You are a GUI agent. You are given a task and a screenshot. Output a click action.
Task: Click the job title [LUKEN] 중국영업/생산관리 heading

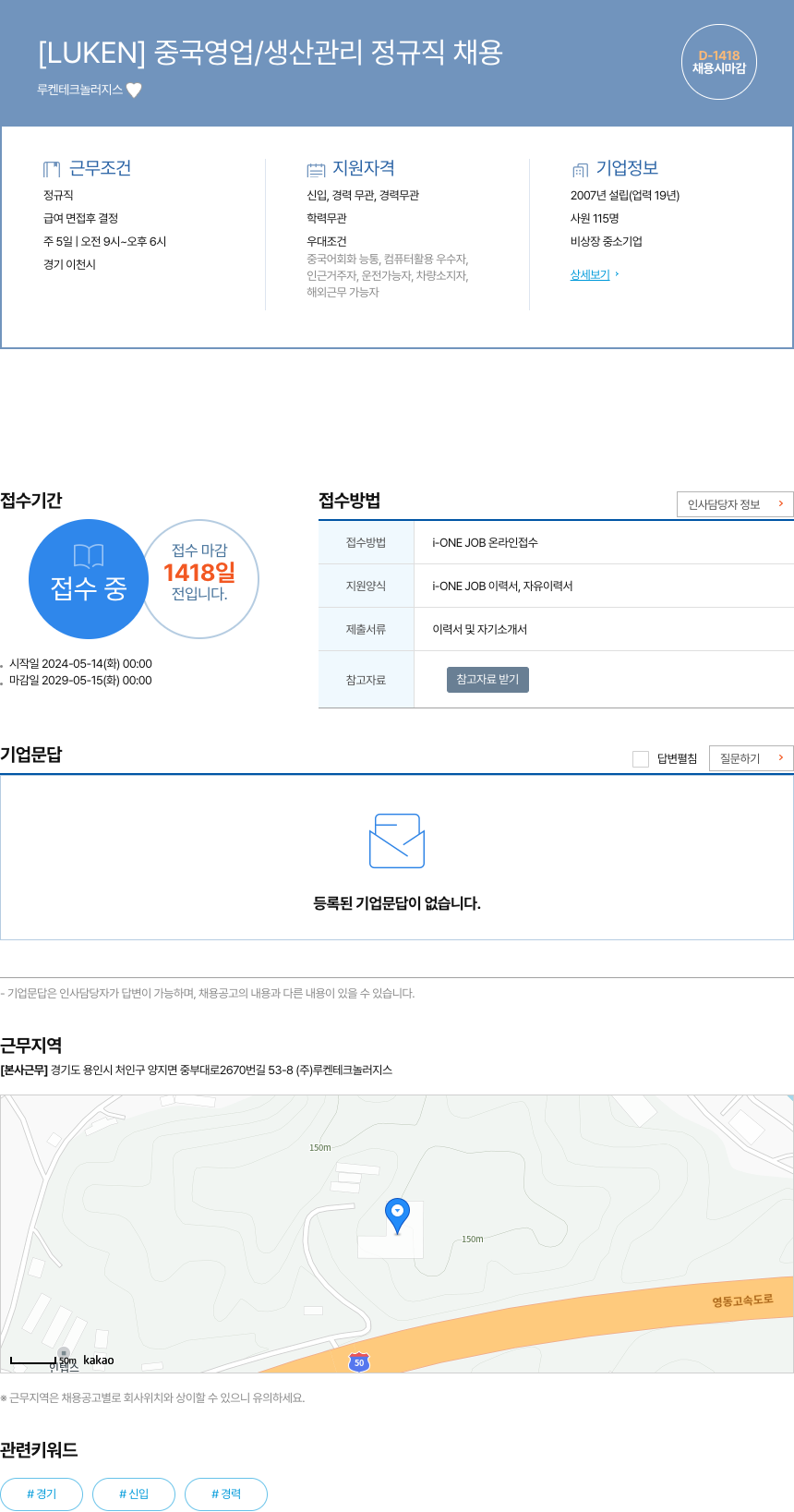(270, 52)
